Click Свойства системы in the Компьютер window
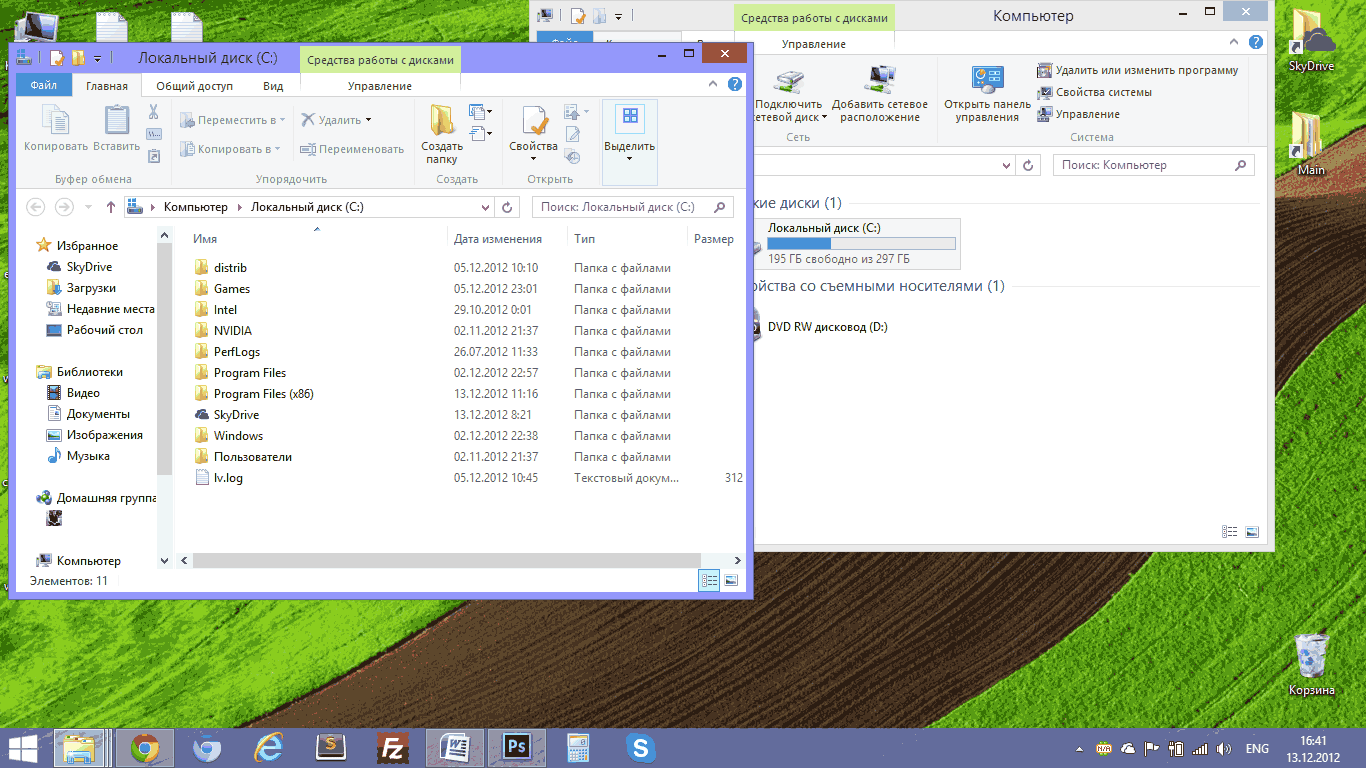 [1095, 92]
